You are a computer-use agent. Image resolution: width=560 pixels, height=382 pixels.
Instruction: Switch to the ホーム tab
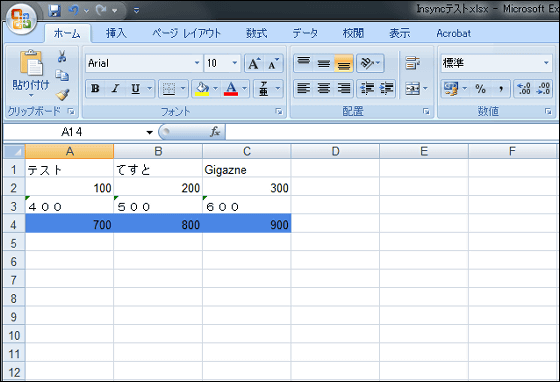click(67, 34)
